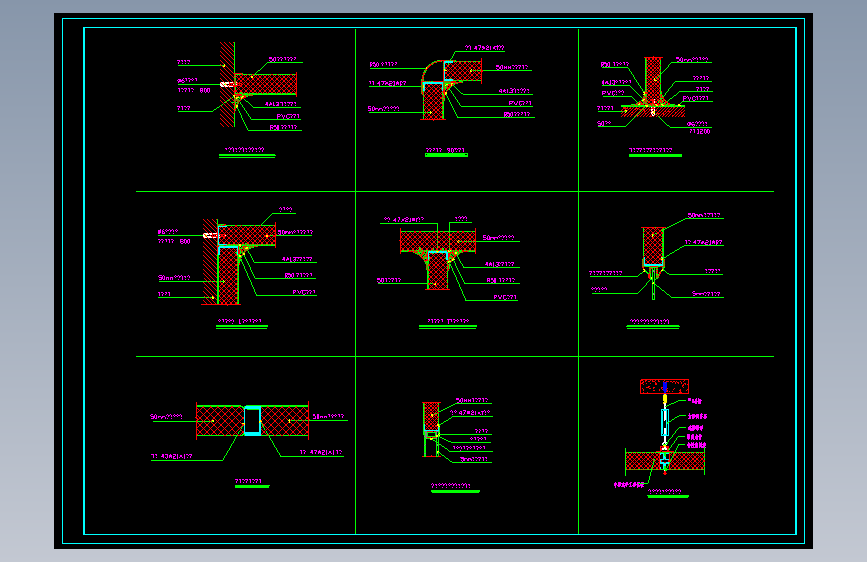
Task: Click the ceiling hanger rod detail drawing
Action: tap(665, 427)
